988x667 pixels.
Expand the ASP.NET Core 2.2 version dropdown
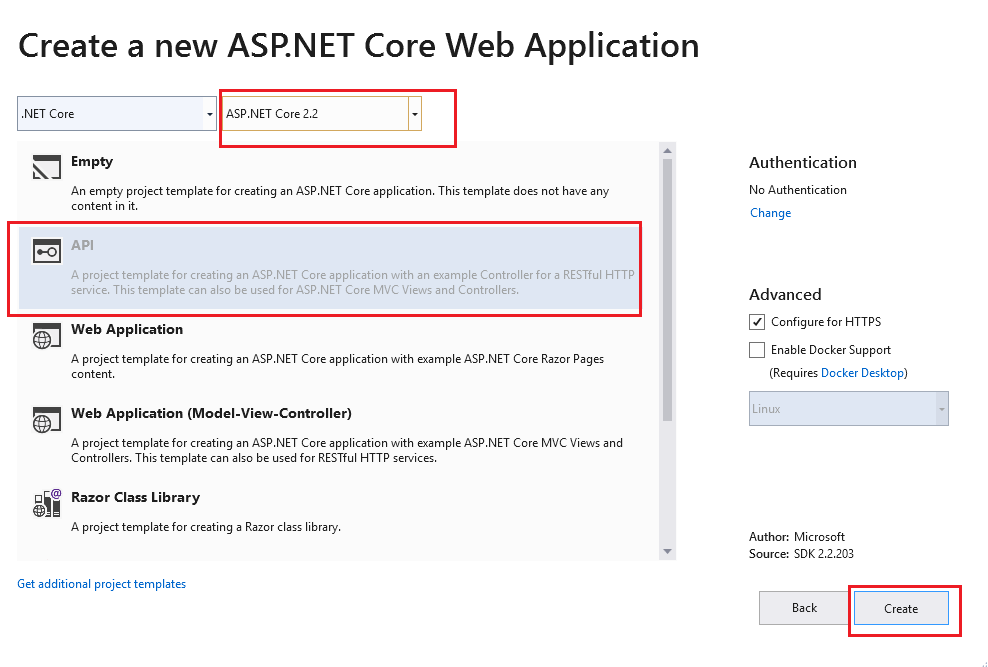pos(321,113)
